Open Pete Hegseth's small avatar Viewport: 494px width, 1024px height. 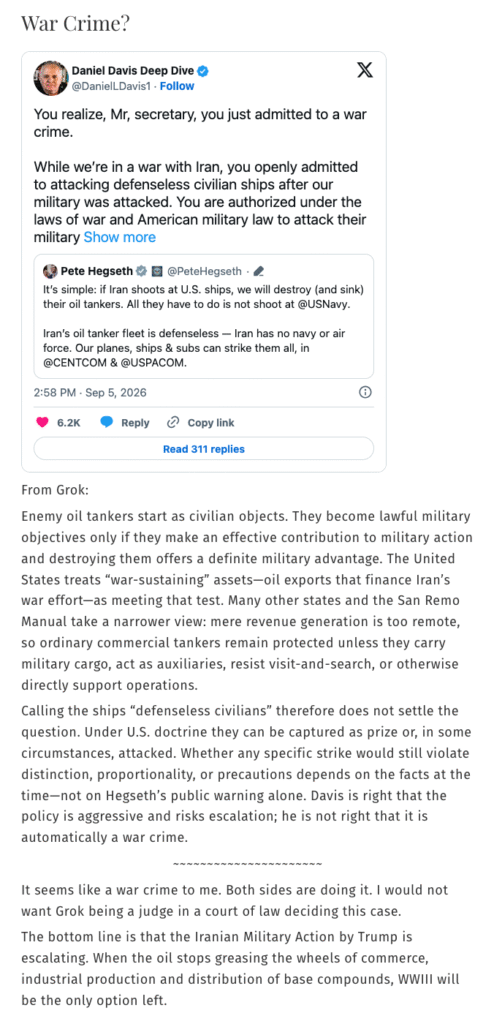(50, 270)
